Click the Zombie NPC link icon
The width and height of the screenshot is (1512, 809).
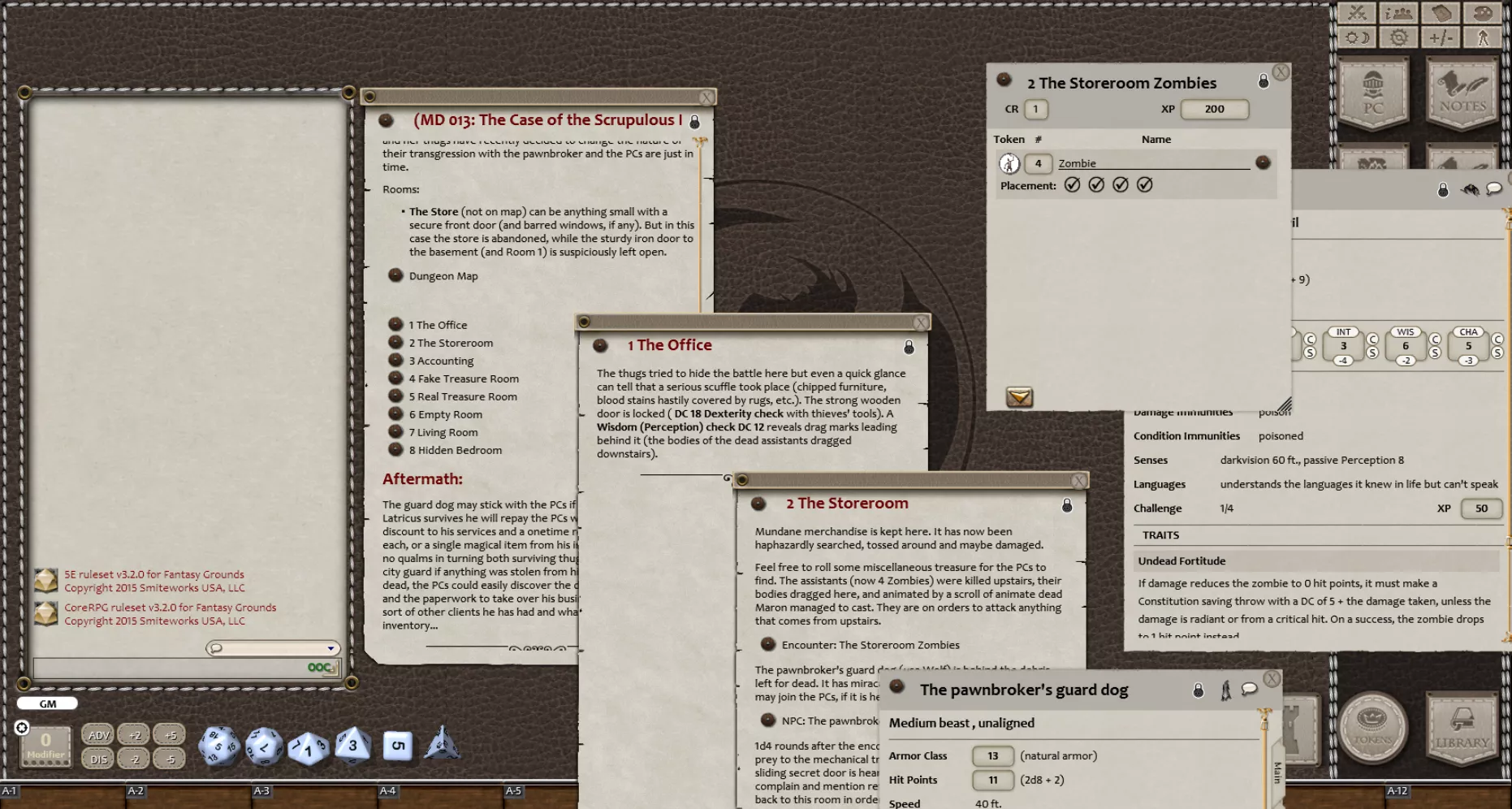point(1263,162)
